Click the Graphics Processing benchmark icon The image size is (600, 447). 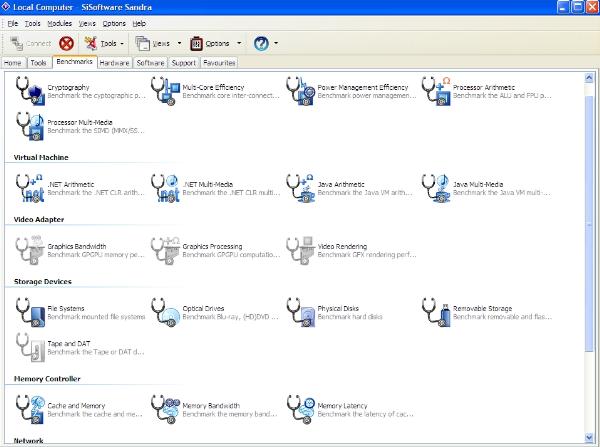pos(165,250)
